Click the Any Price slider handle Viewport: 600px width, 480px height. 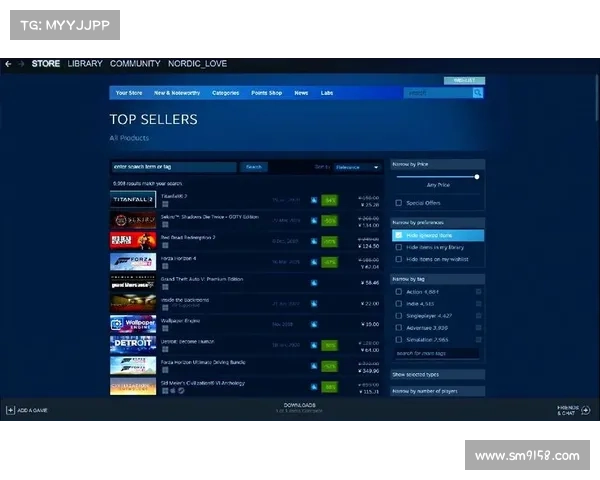click(x=476, y=176)
